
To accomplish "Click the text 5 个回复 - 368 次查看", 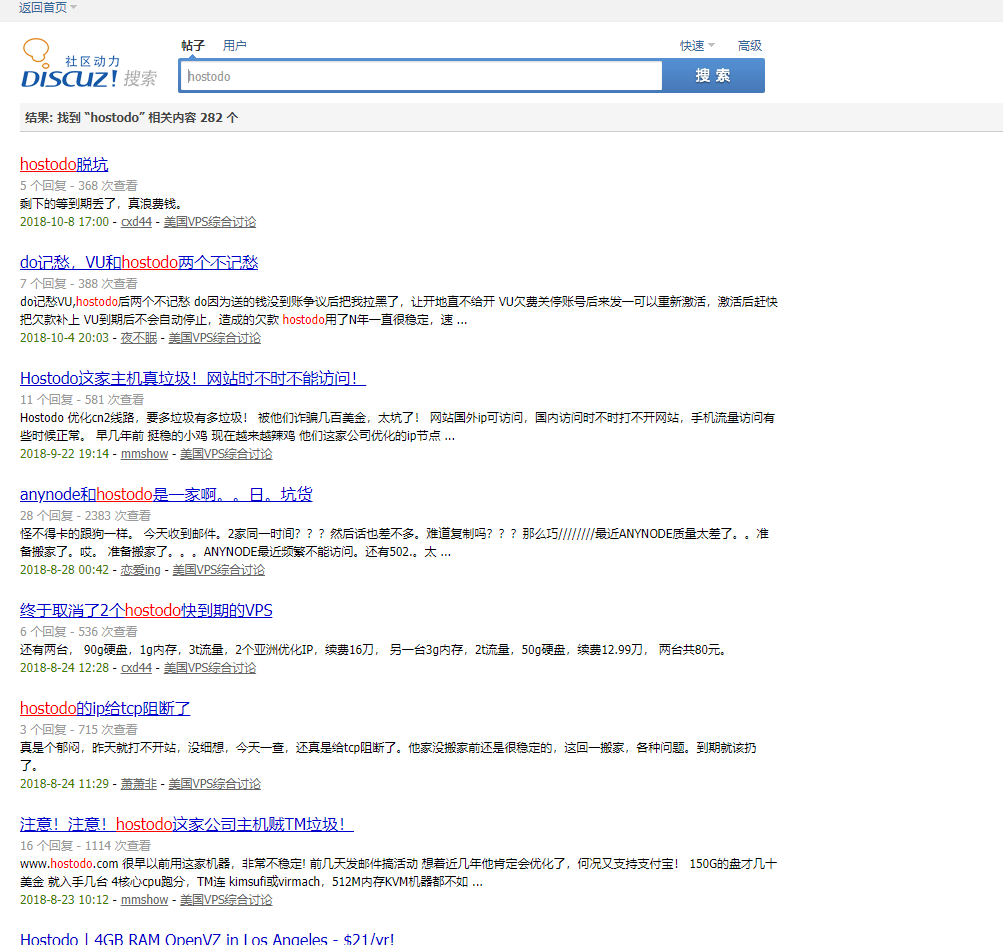I will click(x=79, y=186).
